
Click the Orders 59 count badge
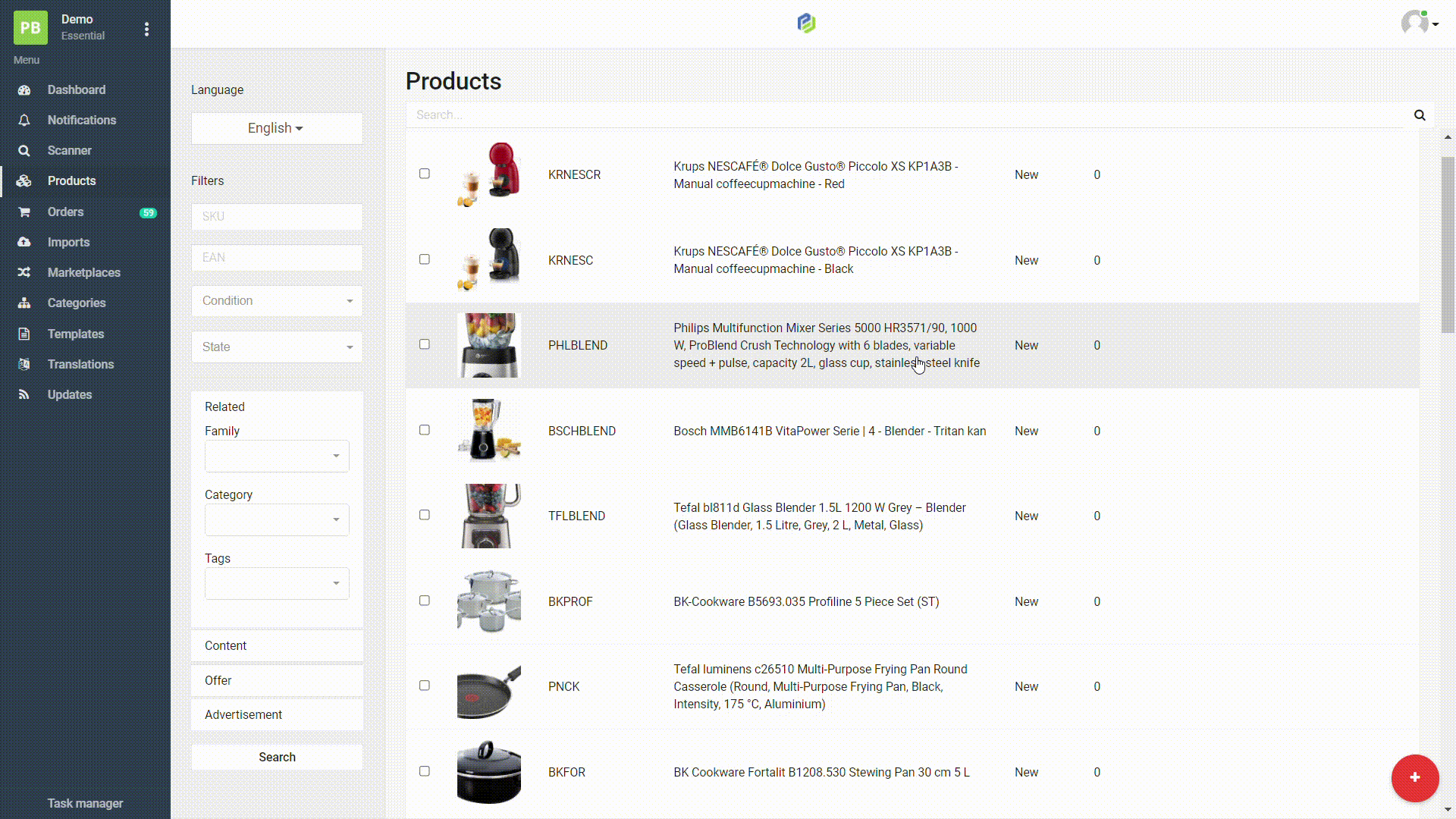click(148, 213)
